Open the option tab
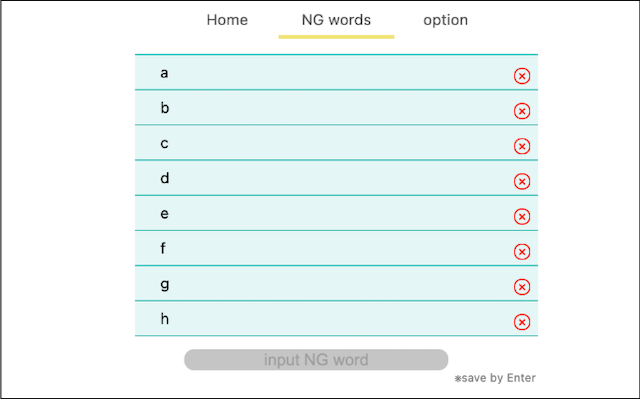The height and width of the screenshot is (400, 640). pos(445,20)
